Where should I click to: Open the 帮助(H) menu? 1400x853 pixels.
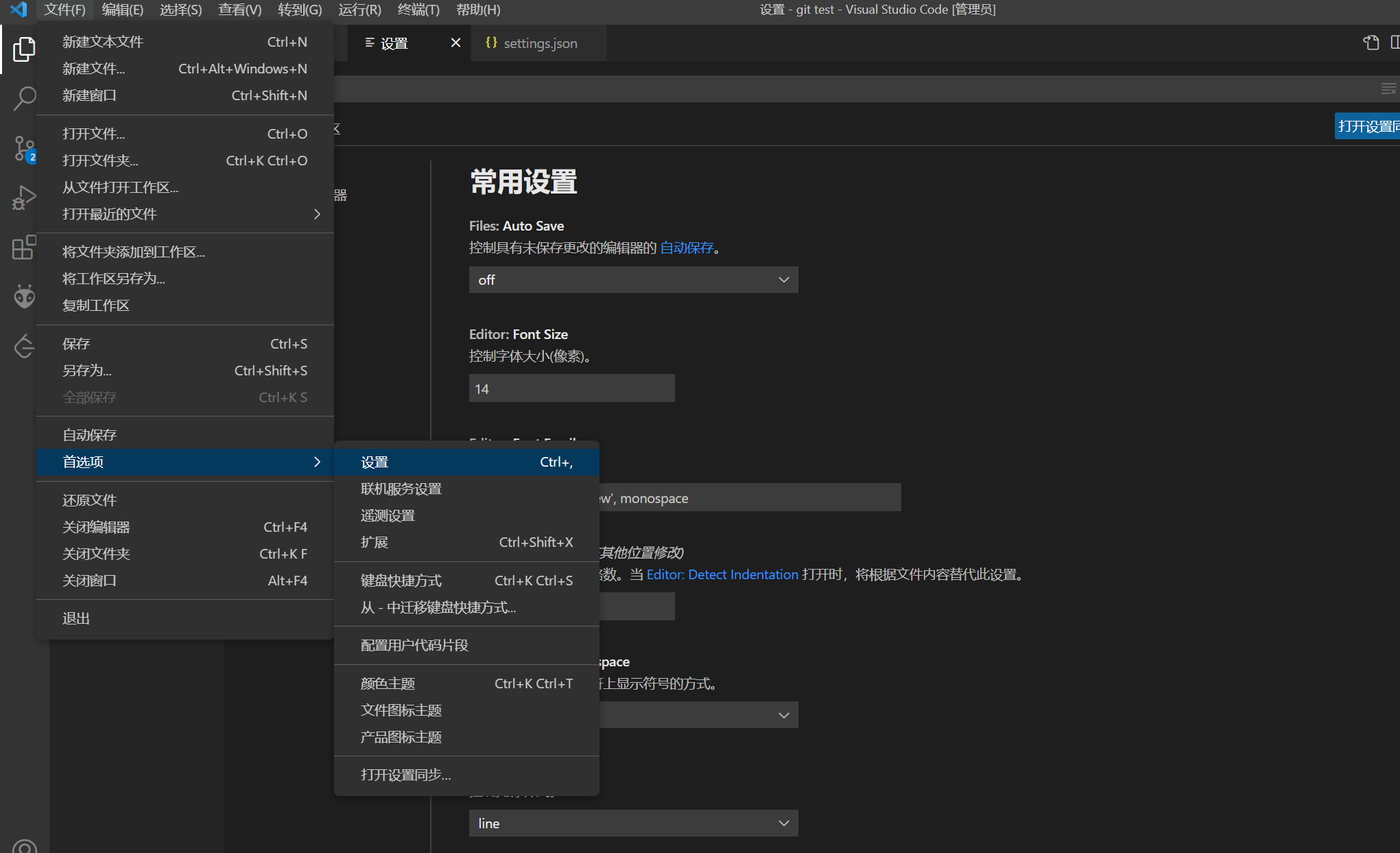pyautogui.click(x=478, y=10)
